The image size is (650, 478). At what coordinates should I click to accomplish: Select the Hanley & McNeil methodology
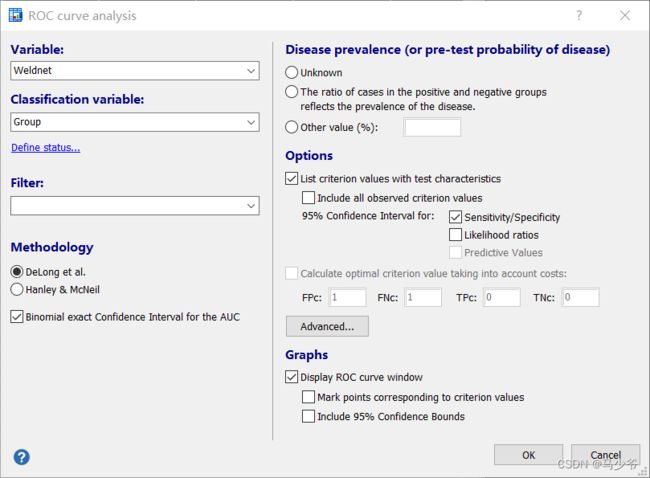17,289
